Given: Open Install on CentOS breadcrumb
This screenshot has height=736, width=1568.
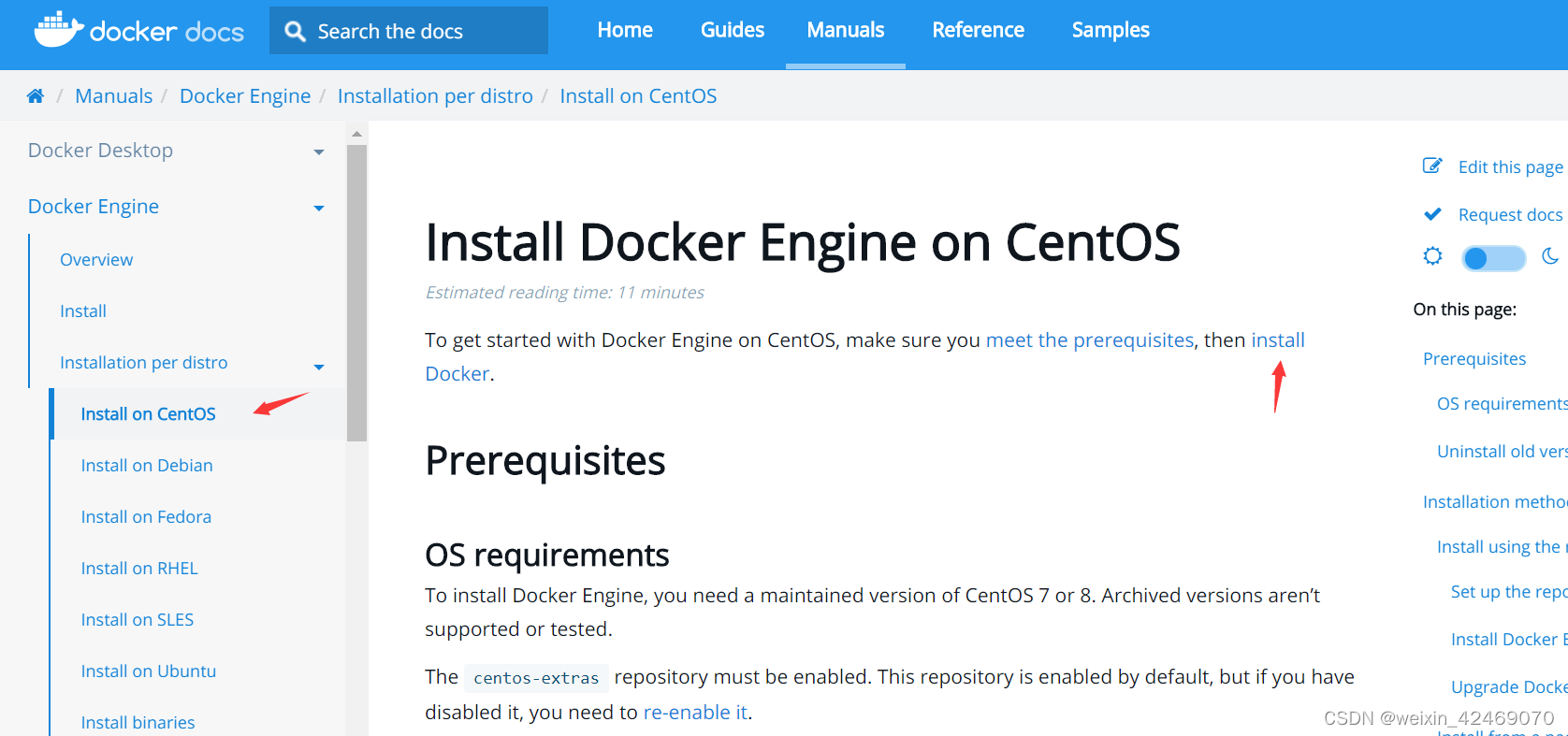Looking at the screenshot, I should tap(638, 96).
